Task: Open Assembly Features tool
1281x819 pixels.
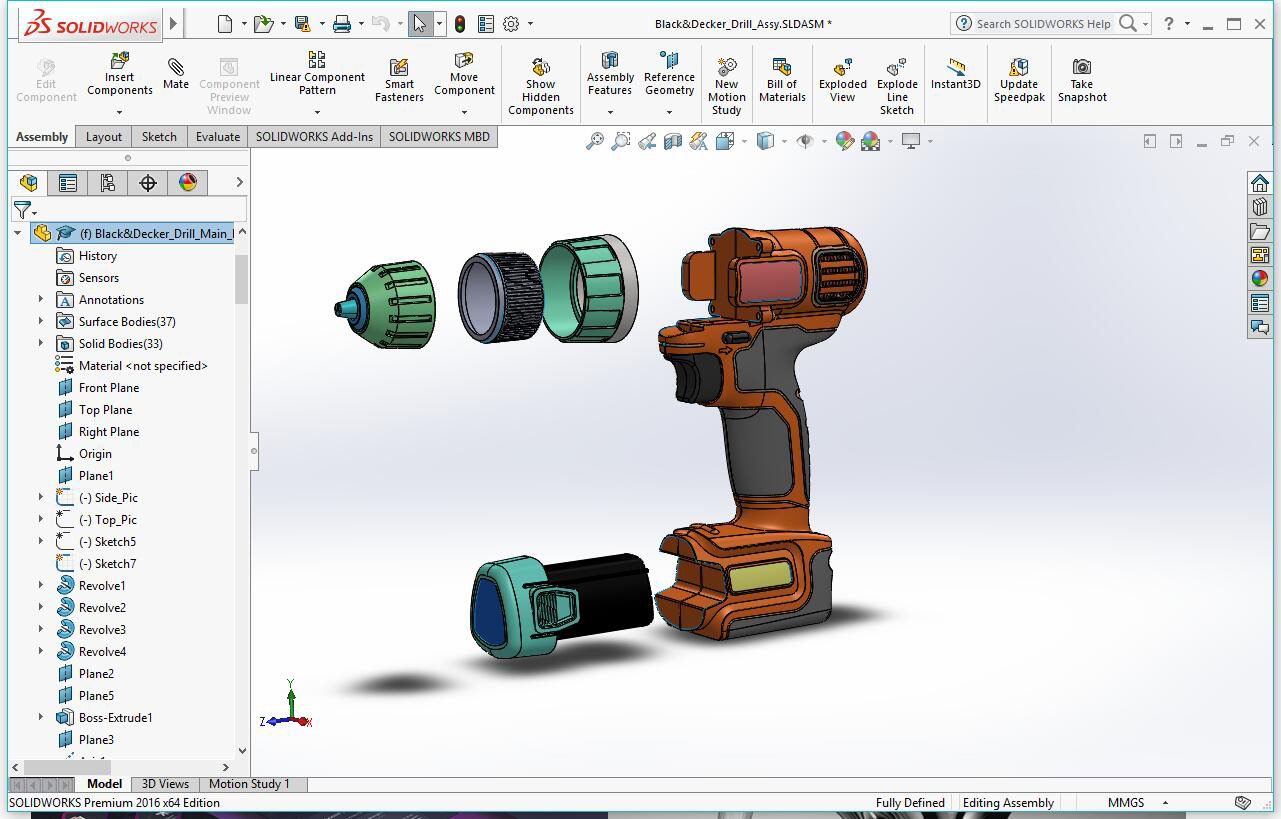Action: 610,75
